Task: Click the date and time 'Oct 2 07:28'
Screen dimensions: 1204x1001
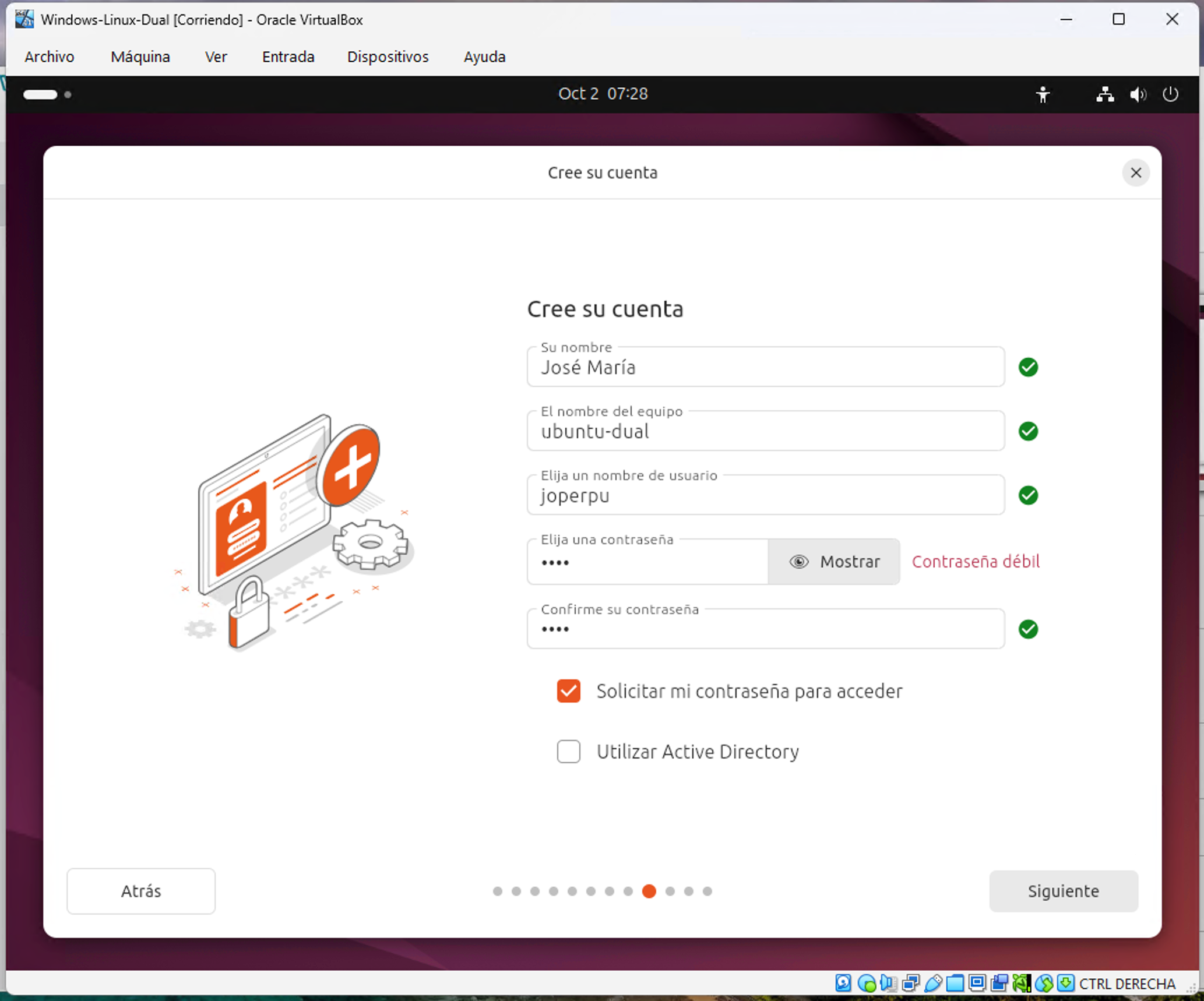Action: click(x=603, y=94)
